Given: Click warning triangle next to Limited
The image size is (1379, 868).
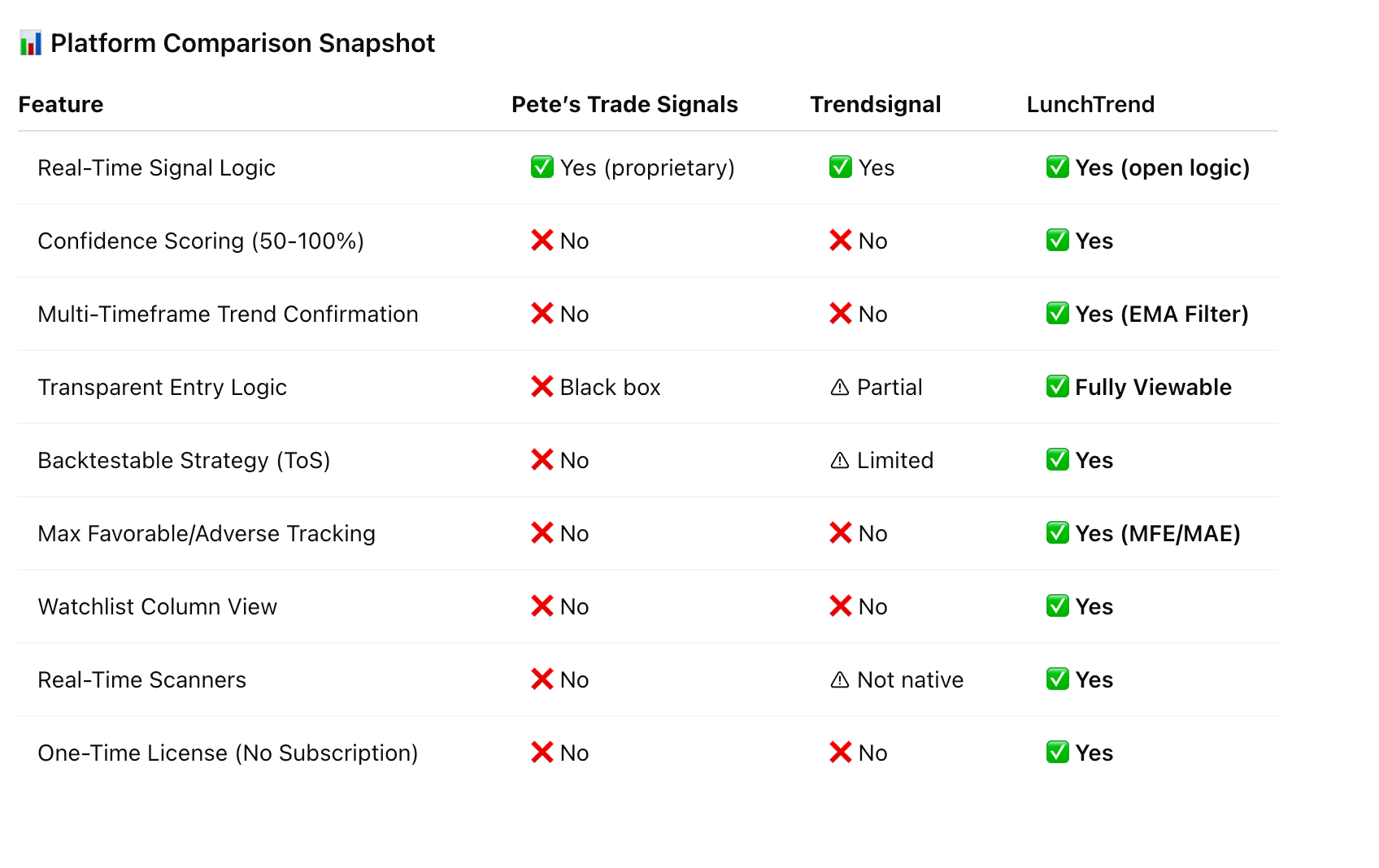Looking at the screenshot, I should (840, 460).
